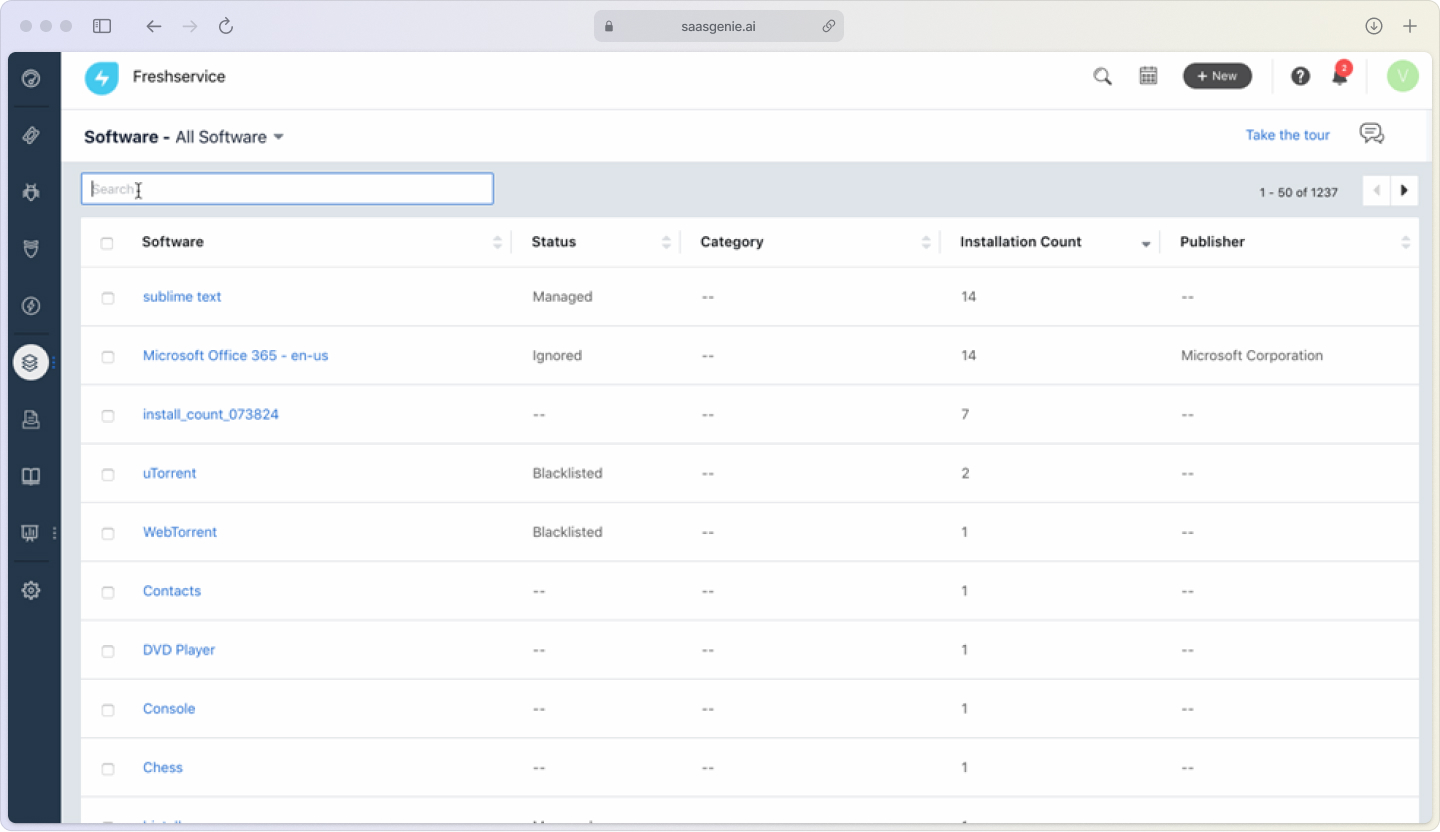
Task: Click the software Search field
Action: [x=287, y=189]
